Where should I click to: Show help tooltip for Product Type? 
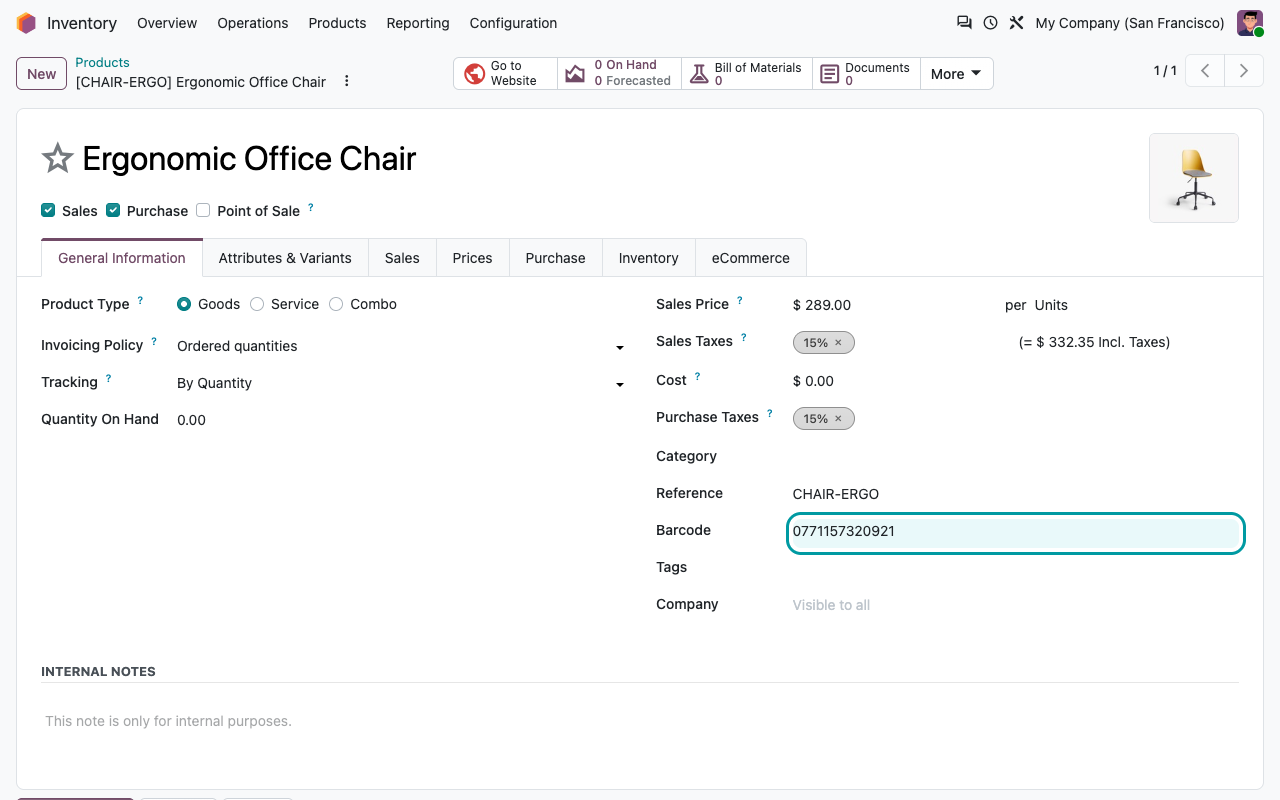click(x=140, y=300)
